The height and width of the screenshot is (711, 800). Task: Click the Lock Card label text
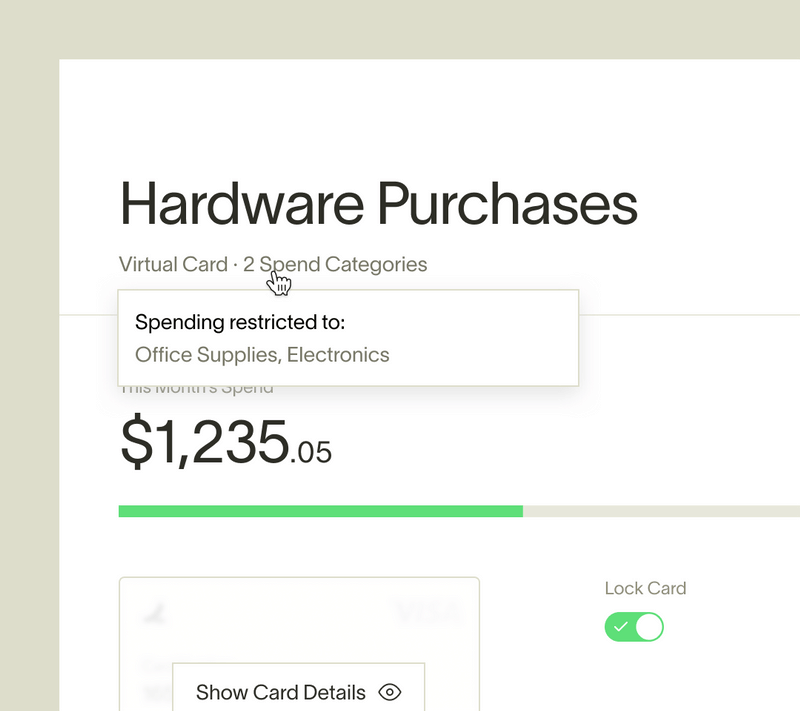[645, 588]
